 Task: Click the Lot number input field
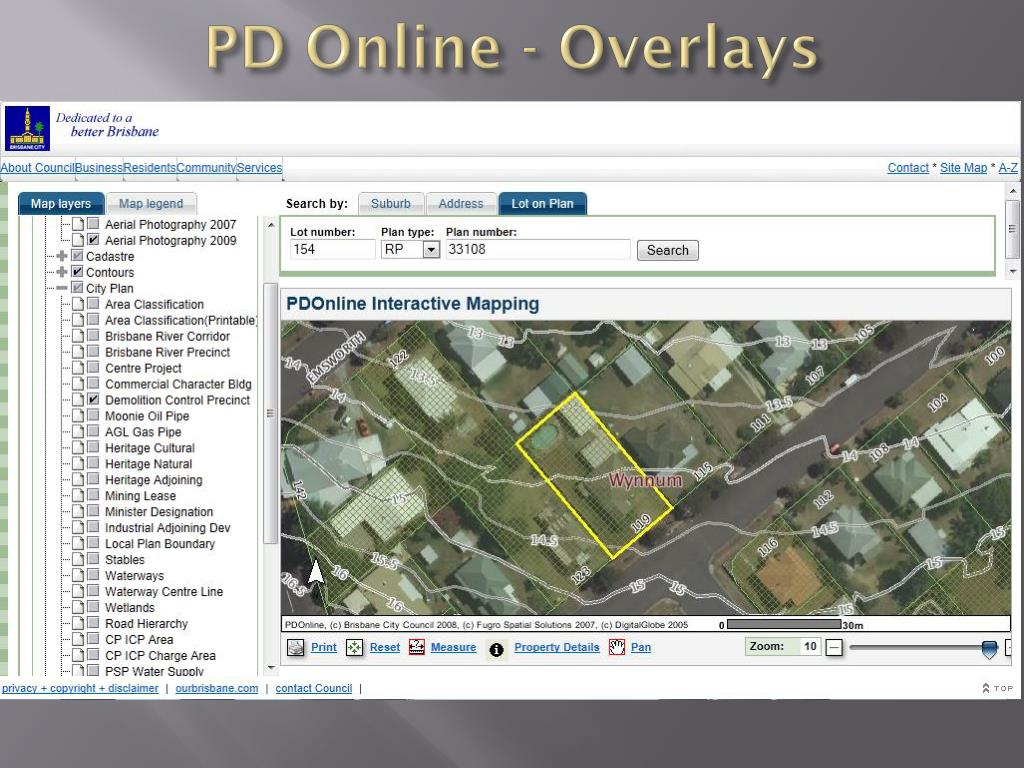click(332, 249)
